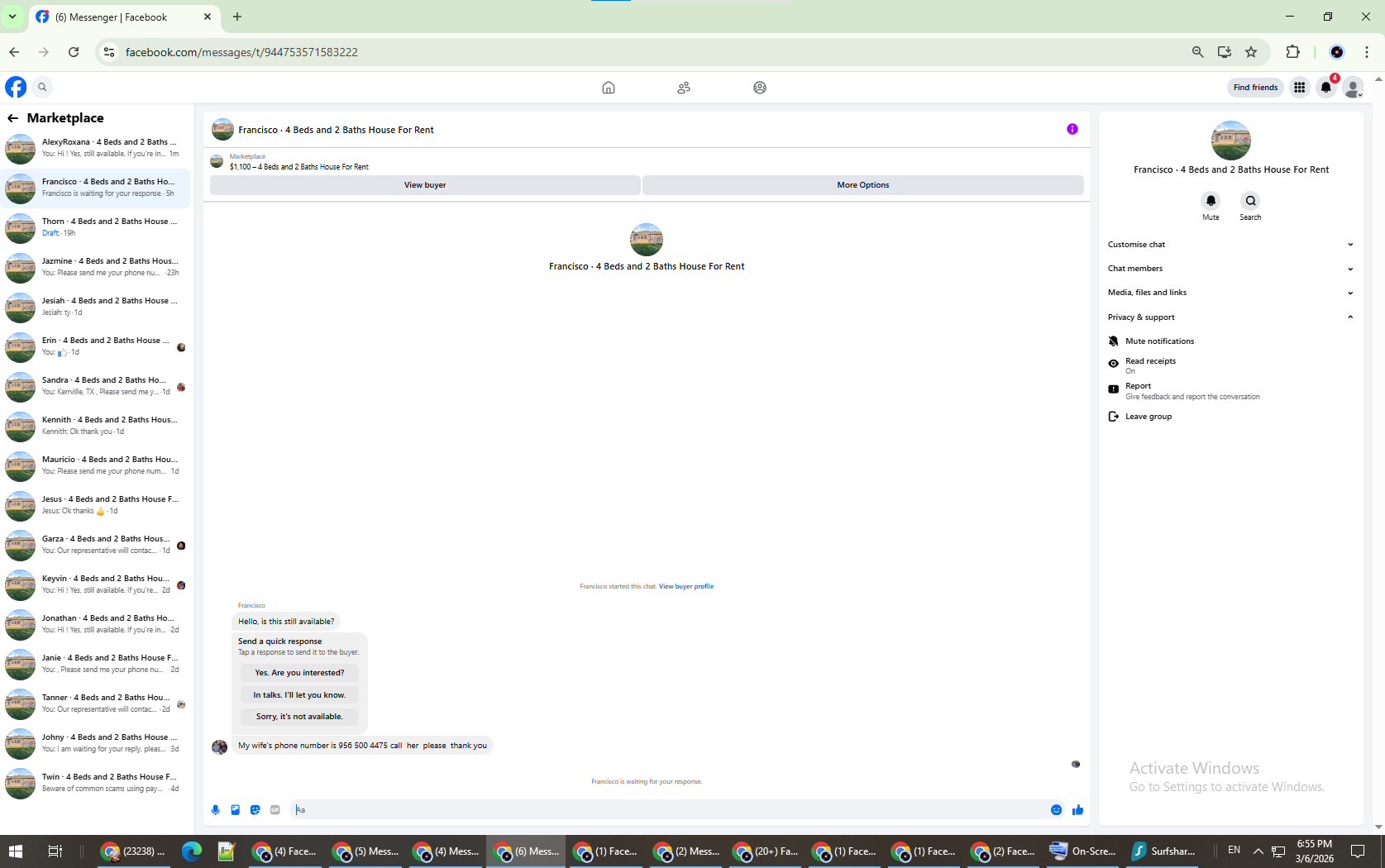Open Jesiah conversation
The height and width of the screenshot is (868, 1385).
pos(97,308)
